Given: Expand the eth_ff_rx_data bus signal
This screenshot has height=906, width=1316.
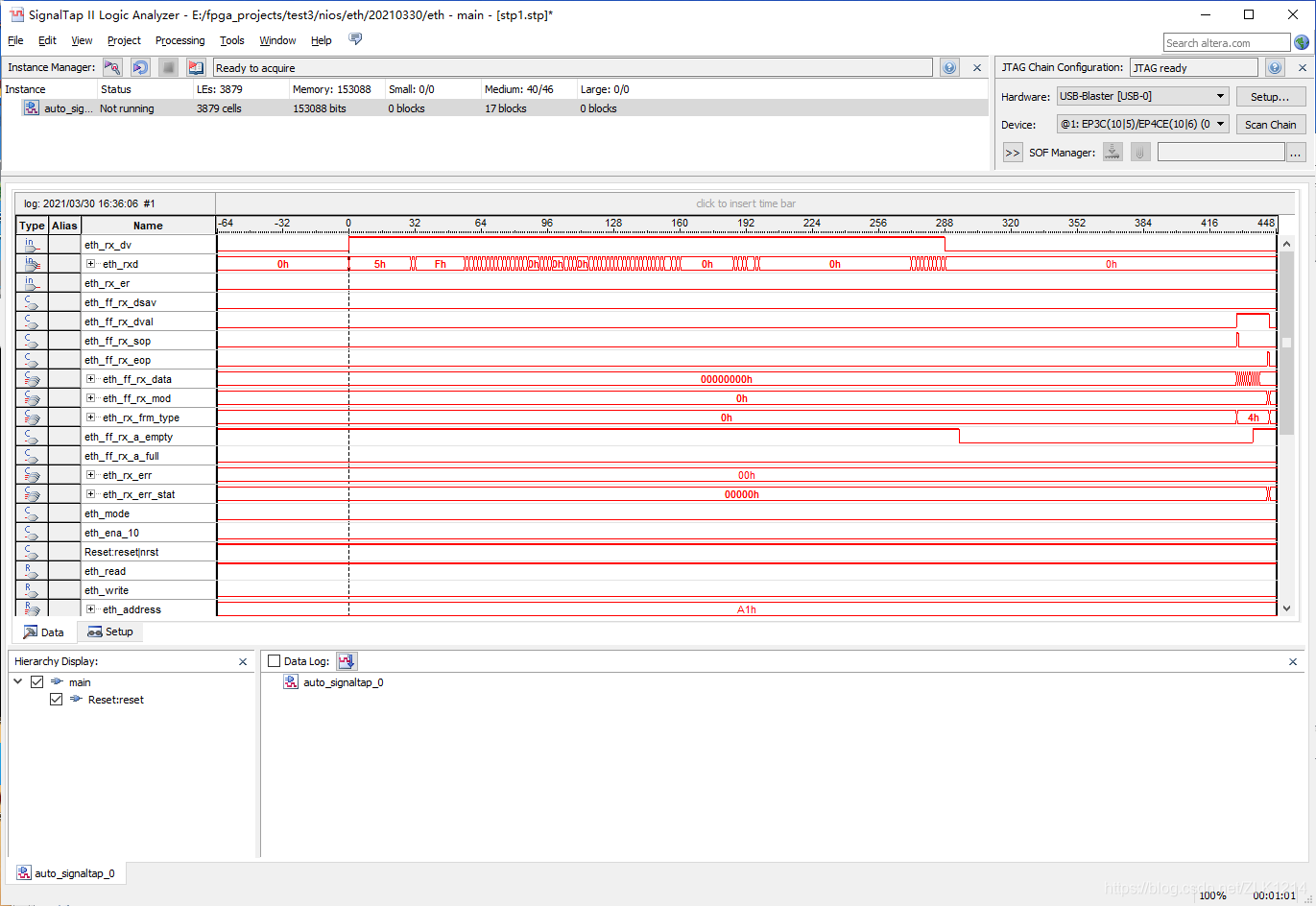Looking at the screenshot, I should [x=91, y=379].
